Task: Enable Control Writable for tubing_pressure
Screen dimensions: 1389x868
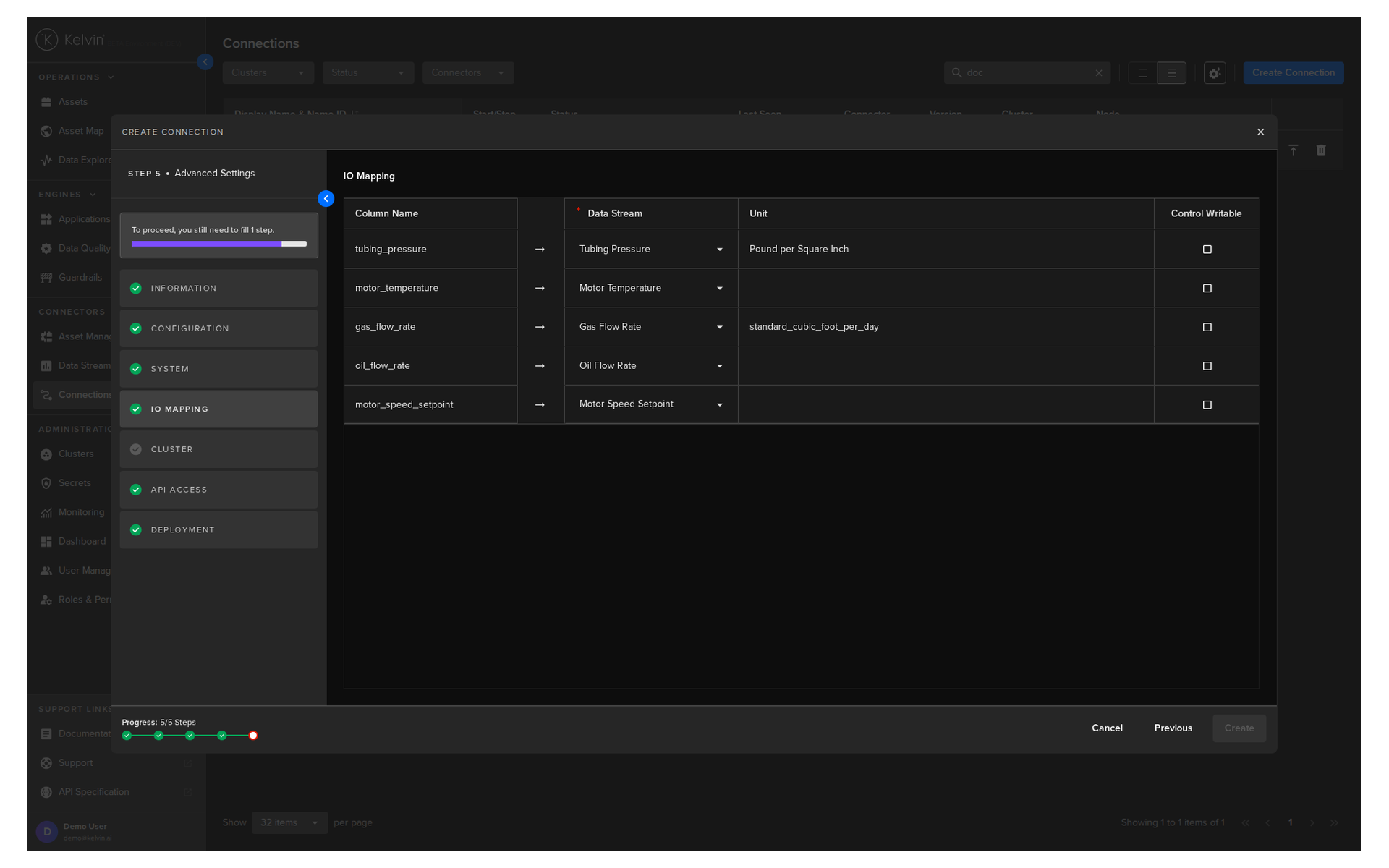Action: 1207,250
